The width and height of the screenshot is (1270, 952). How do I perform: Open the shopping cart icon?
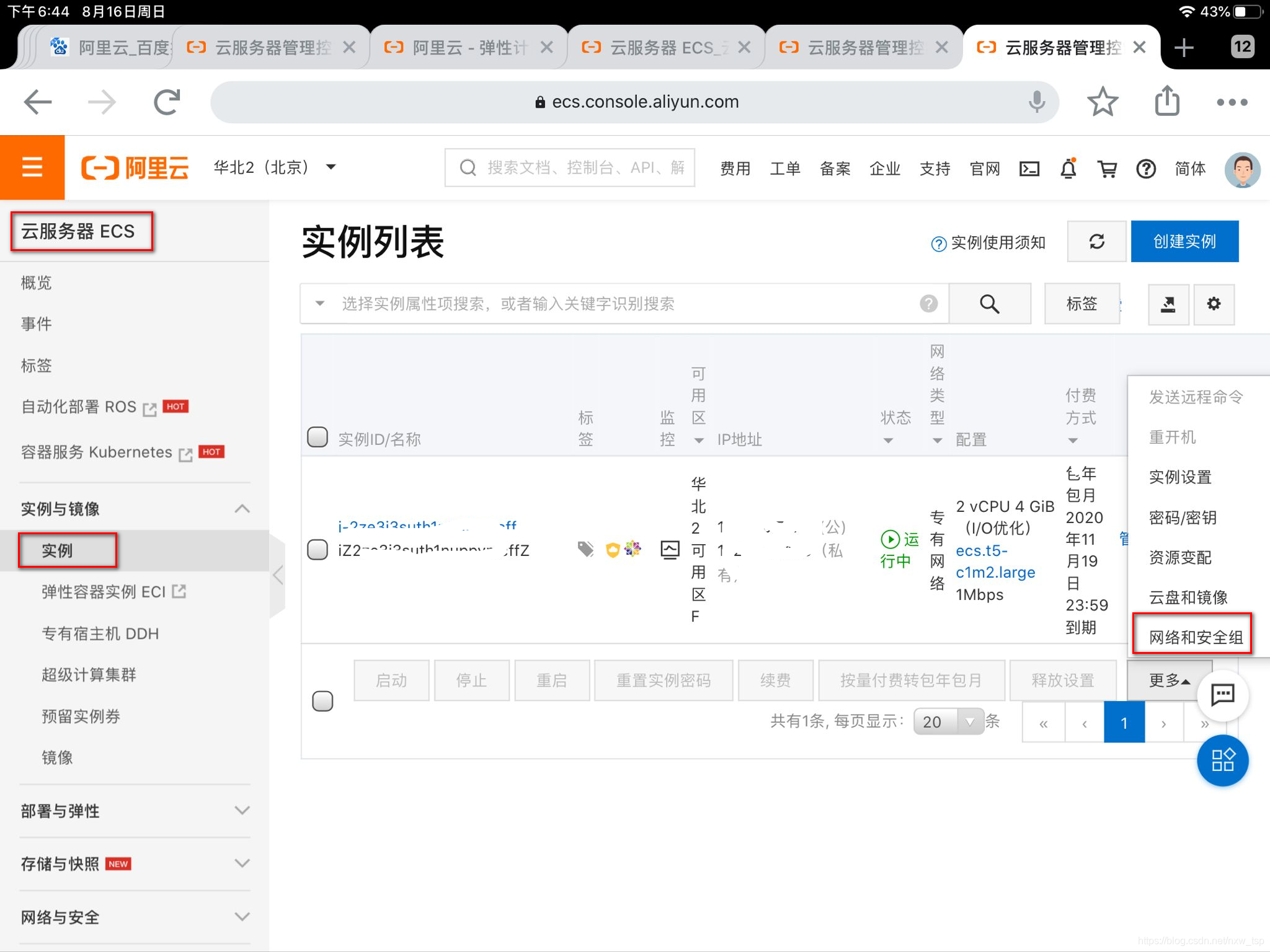click(1107, 169)
